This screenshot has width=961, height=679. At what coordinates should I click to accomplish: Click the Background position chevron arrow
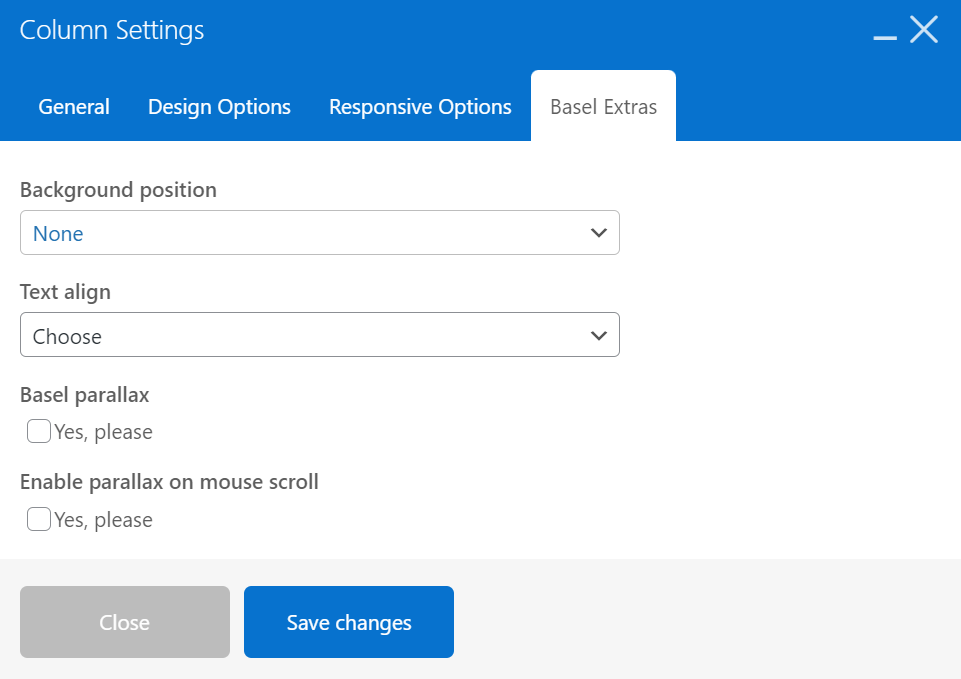click(x=598, y=232)
